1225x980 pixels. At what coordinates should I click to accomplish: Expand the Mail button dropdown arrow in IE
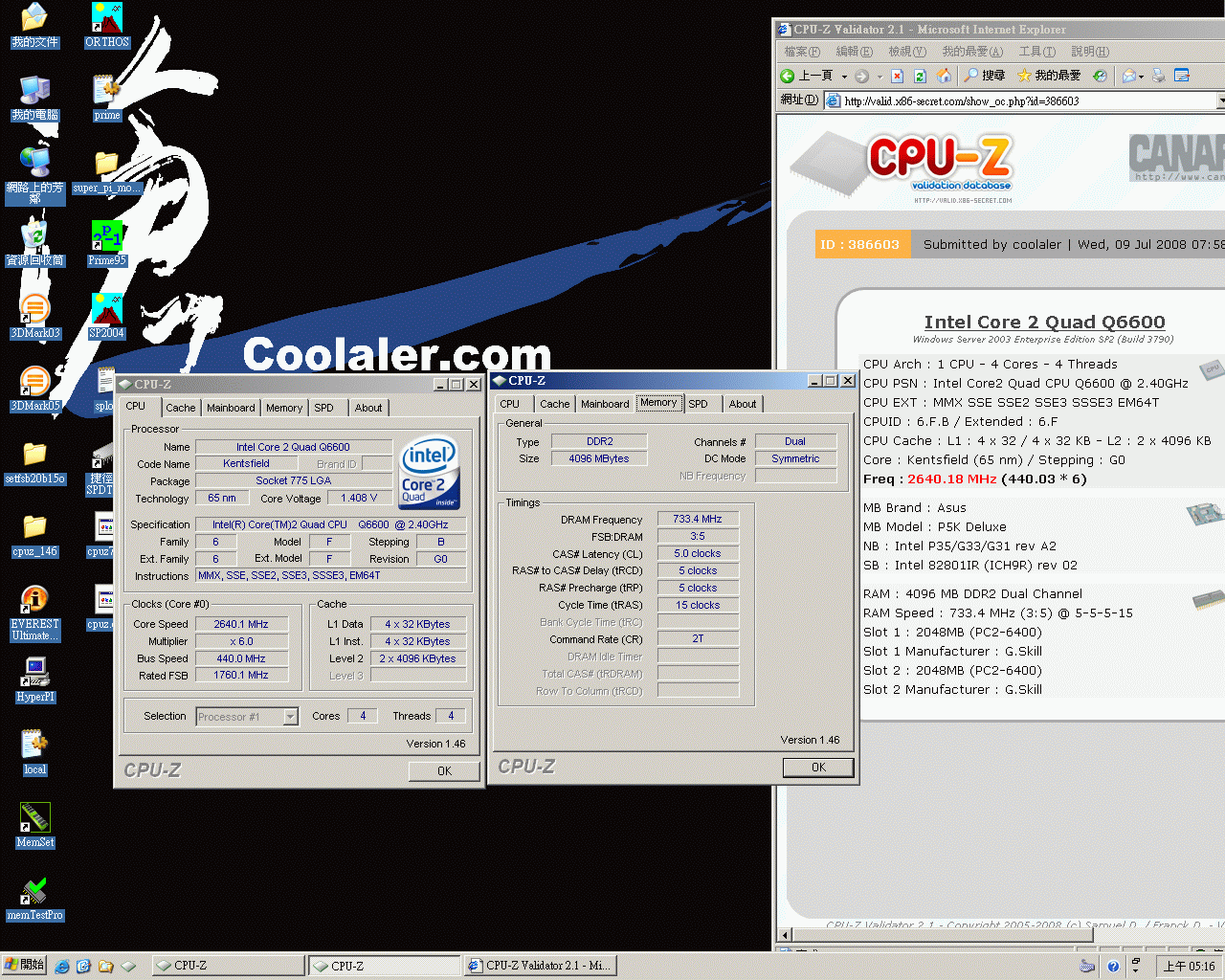[x=1141, y=77]
